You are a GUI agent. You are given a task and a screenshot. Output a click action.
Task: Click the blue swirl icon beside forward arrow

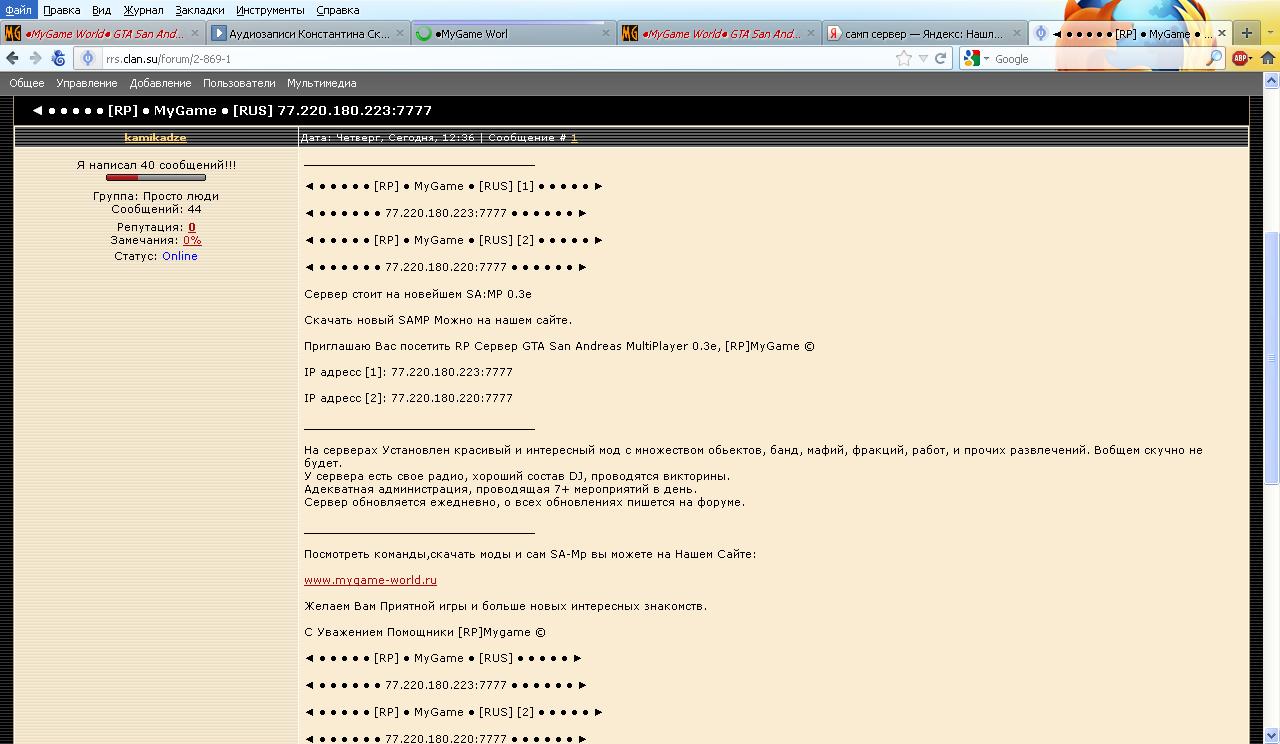(x=58, y=59)
